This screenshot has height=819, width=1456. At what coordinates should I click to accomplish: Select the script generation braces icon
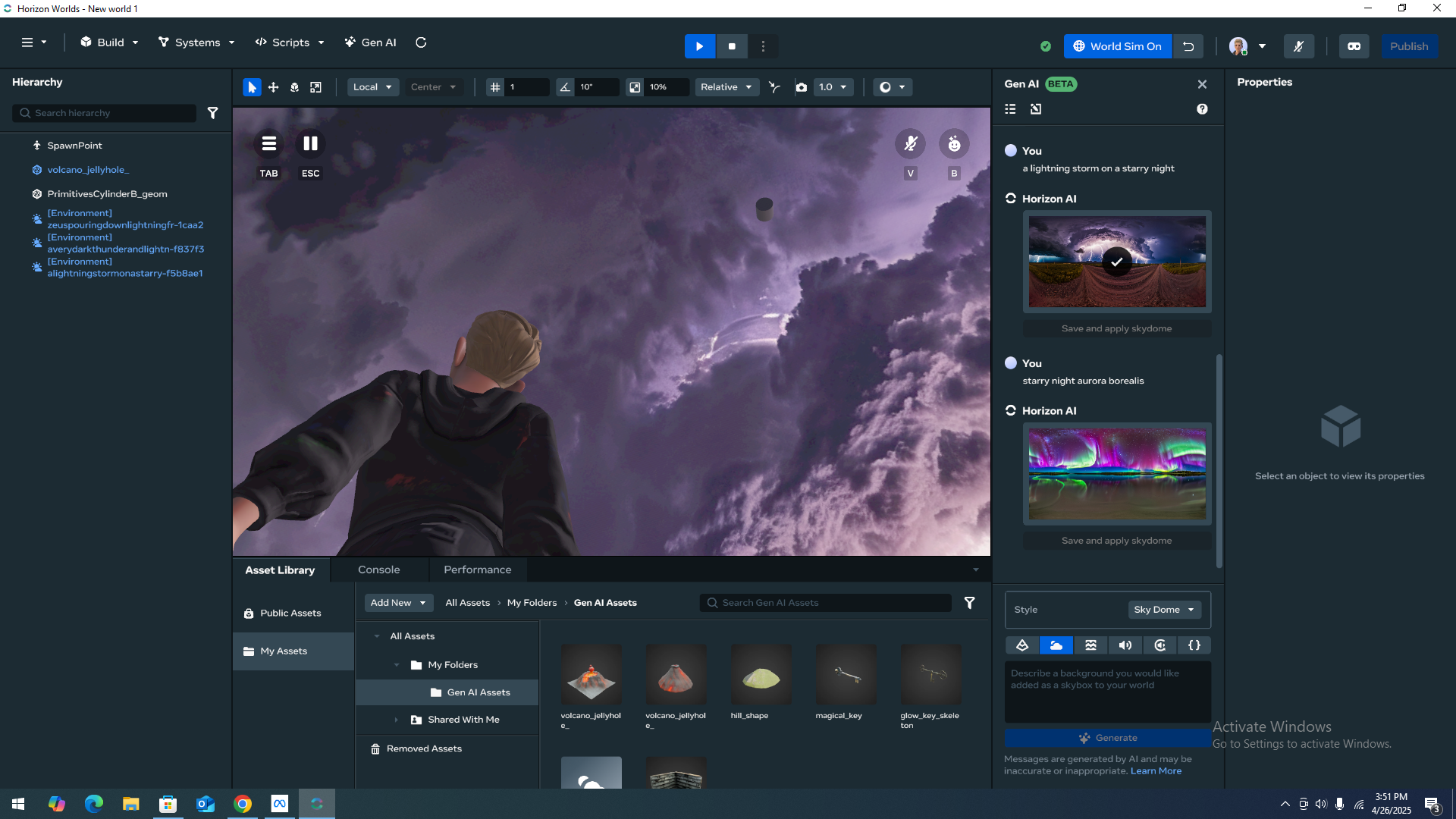1194,645
